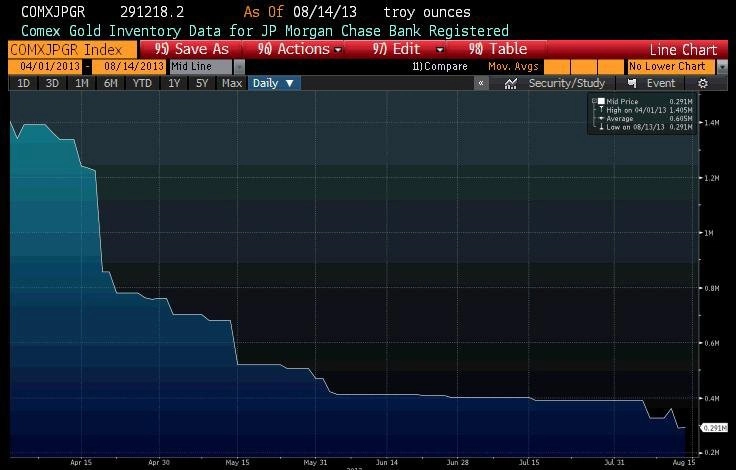Select the 6M range tab
The height and width of the screenshot is (470, 736).
pos(111,84)
